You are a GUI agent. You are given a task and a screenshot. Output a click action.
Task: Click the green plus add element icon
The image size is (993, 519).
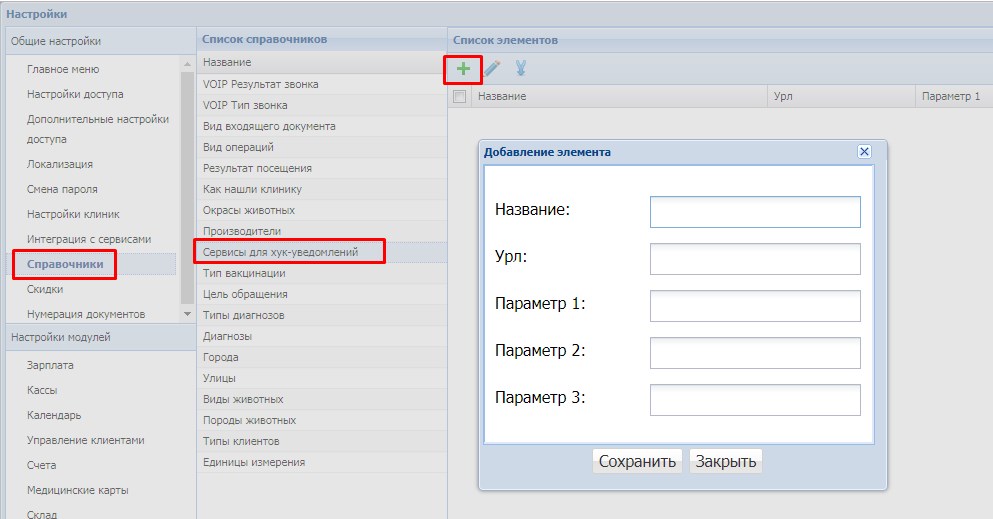464,68
